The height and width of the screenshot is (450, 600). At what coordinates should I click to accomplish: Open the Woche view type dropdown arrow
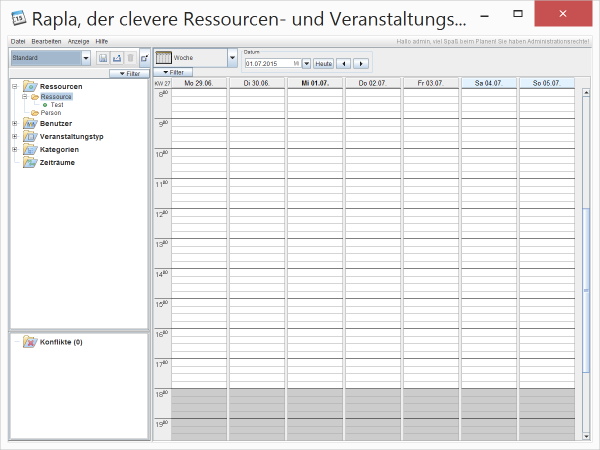click(232, 58)
